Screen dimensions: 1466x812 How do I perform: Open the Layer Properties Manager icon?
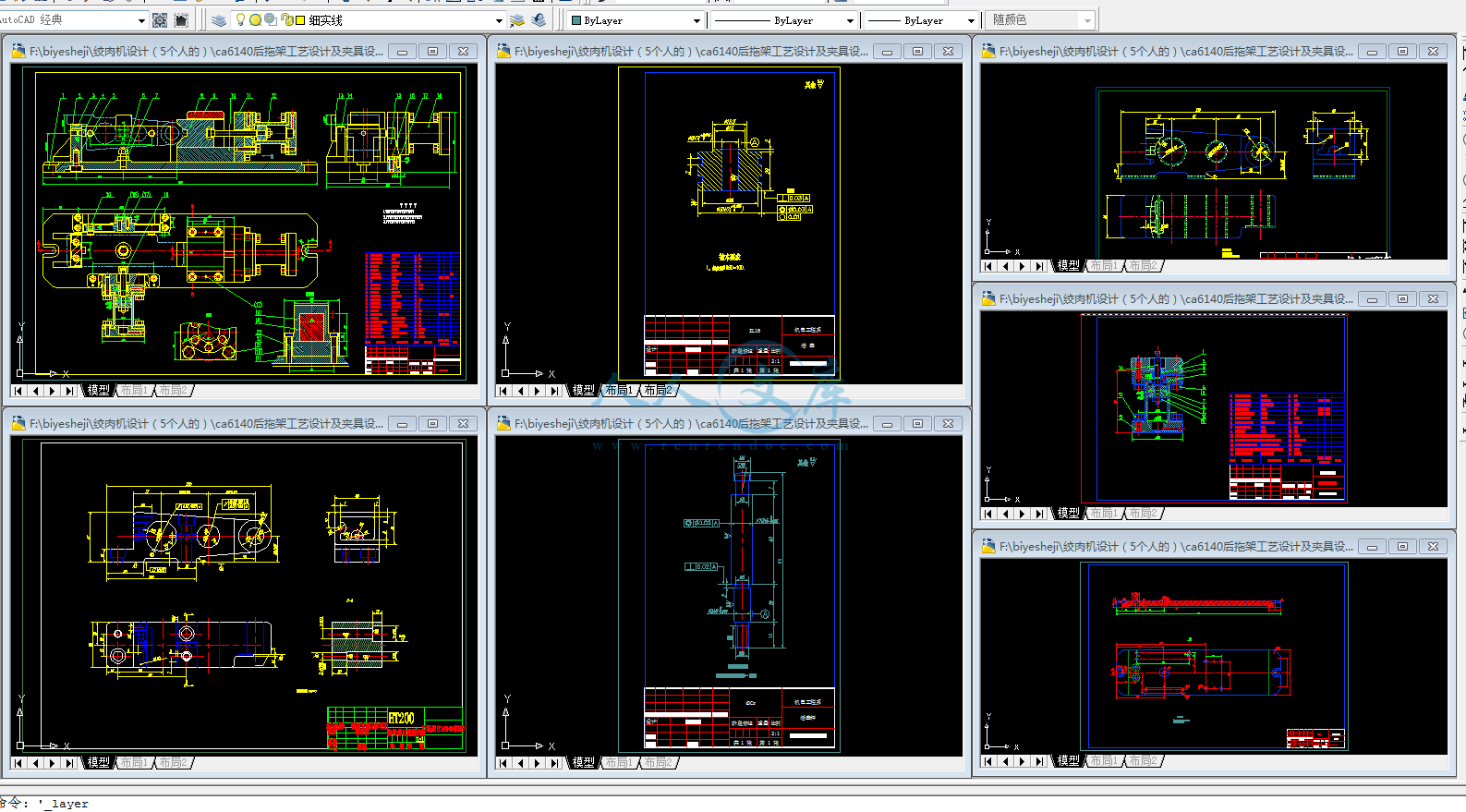click(x=219, y=20)
